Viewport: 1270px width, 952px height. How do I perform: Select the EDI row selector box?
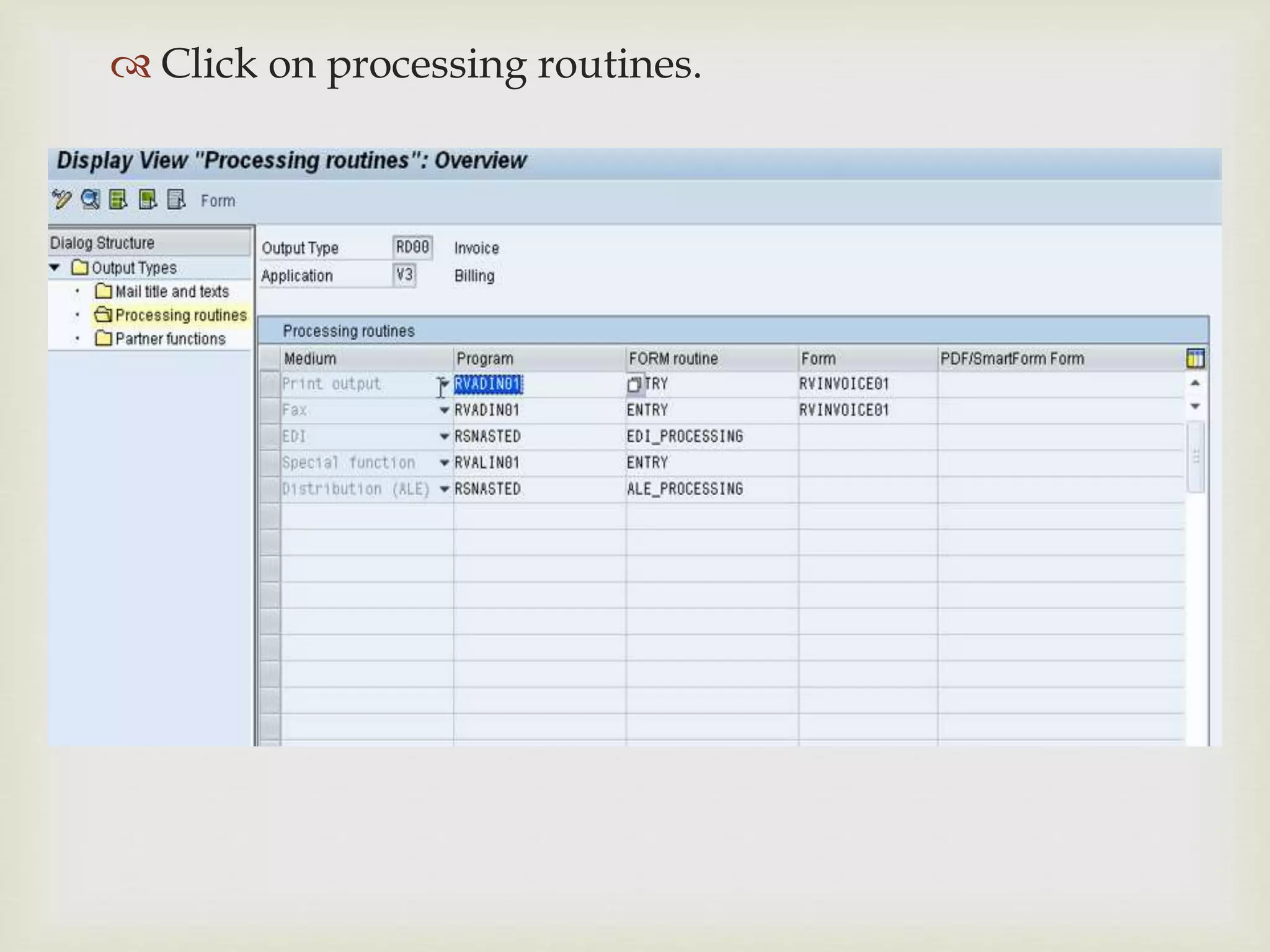click(270, 437)
